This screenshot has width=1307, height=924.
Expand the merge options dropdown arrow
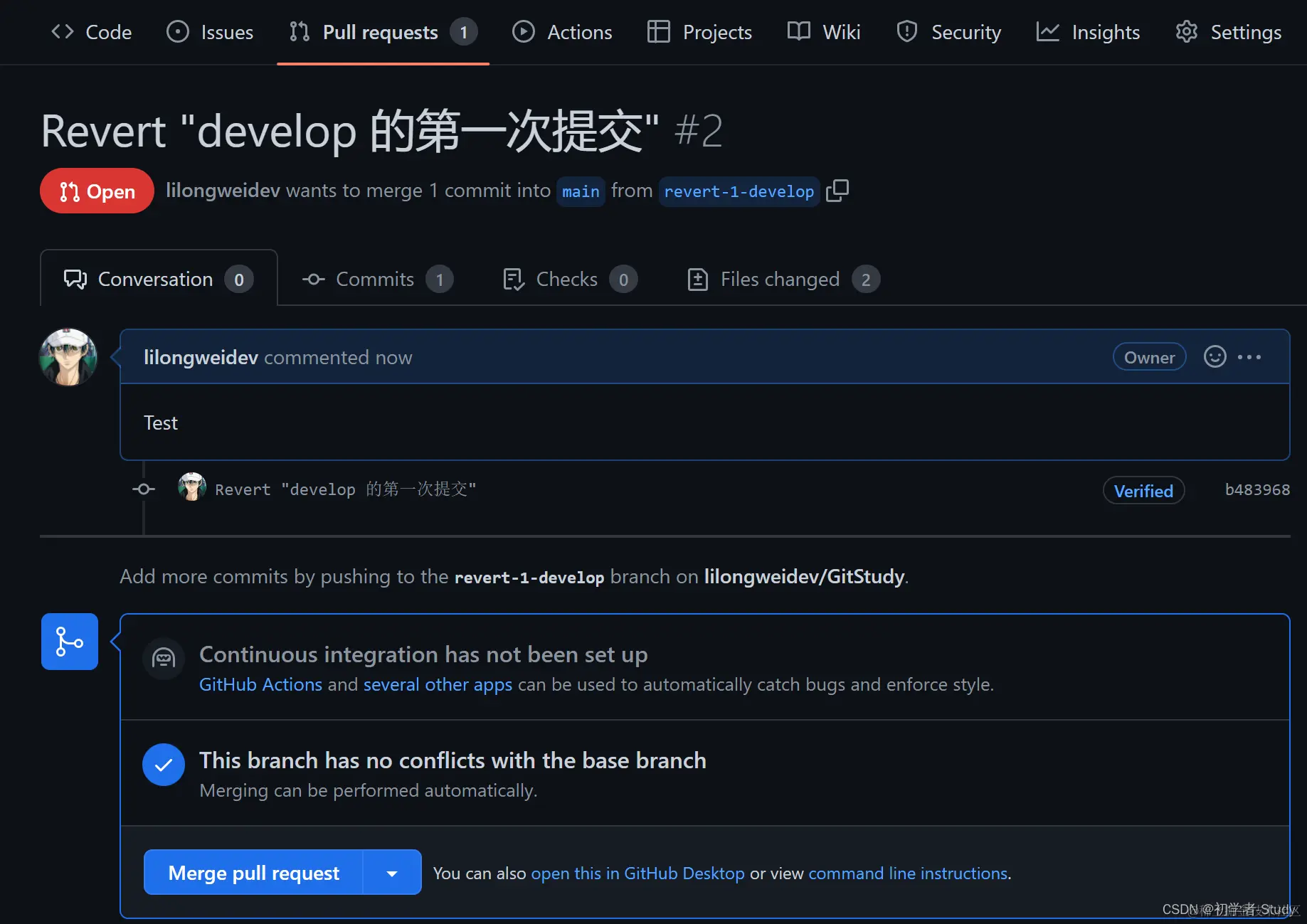(391, 872)
